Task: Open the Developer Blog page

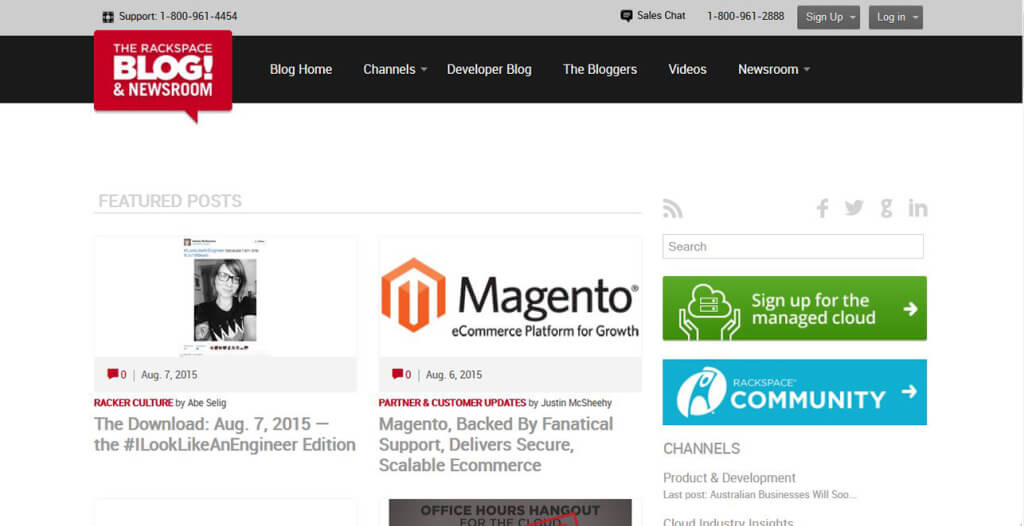Action: tap(489, 69)
